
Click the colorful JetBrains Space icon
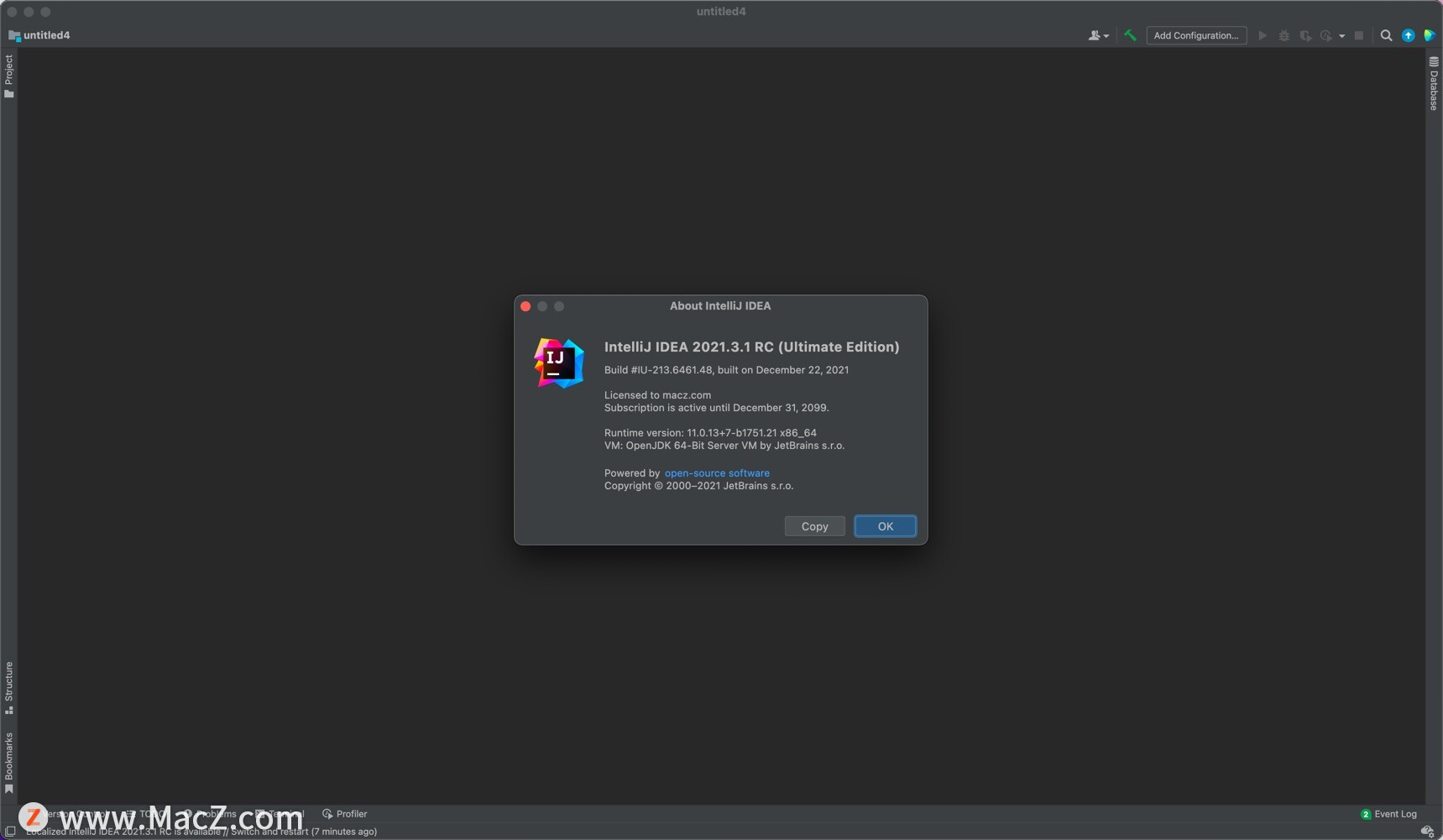(1429, 35)
